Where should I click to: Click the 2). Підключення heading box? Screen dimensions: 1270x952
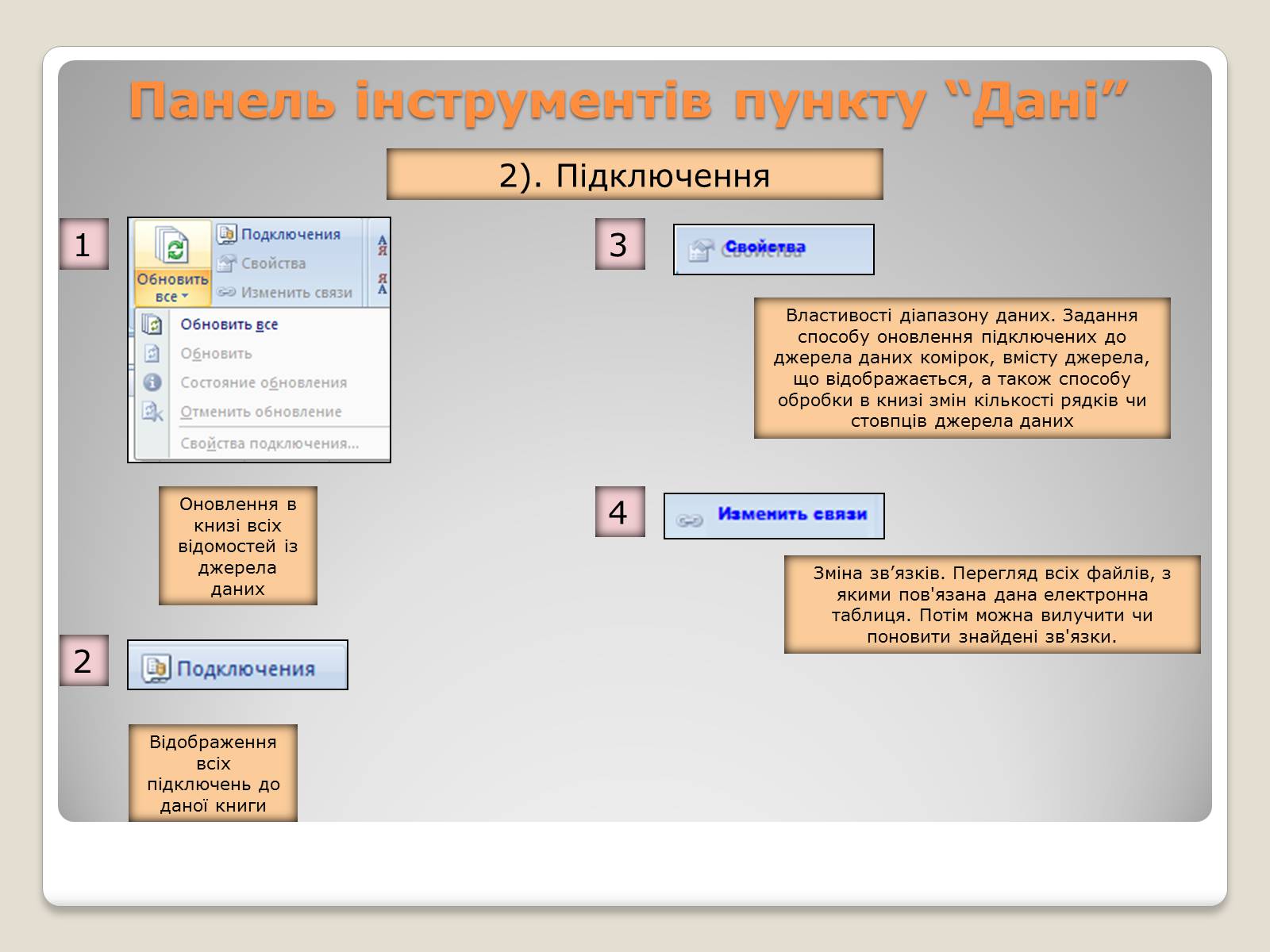tap(634, 175)
